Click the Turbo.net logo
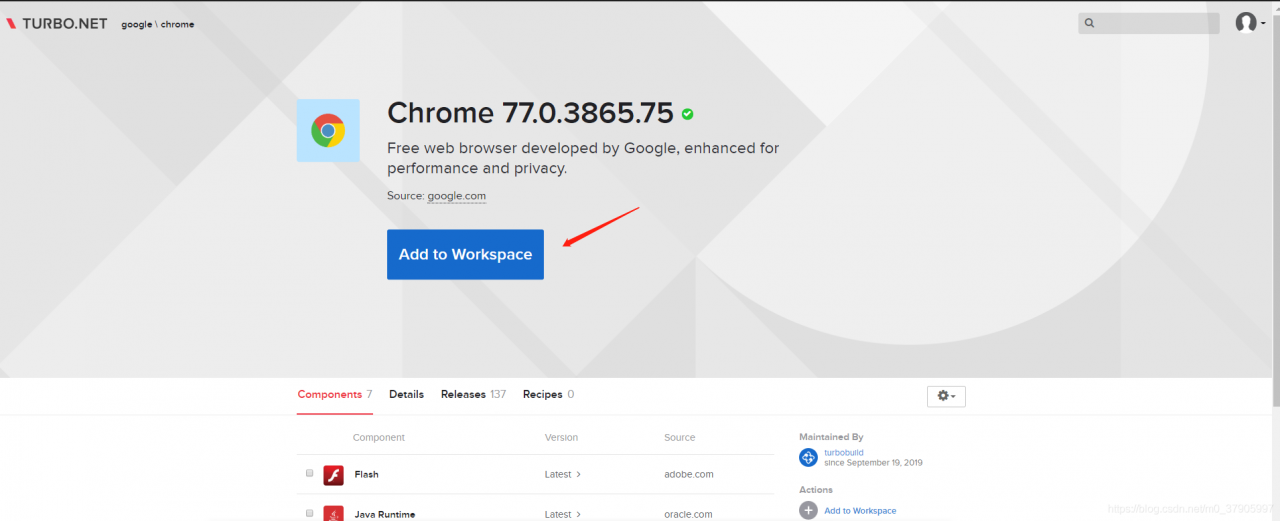The height and width of the screenshot is (521, 1280). point(57,23)
